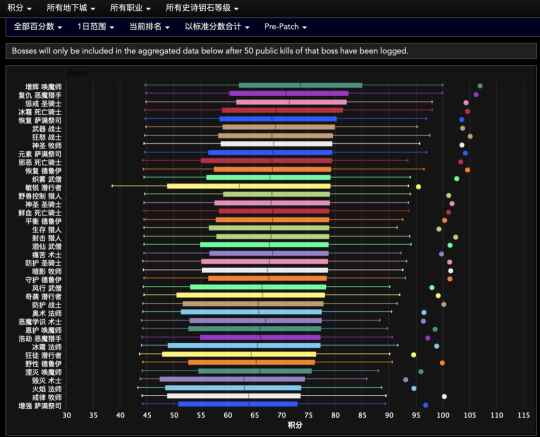The width and height of the screenshot is (540, 437).
Task: Click the 痛苦 术士 label
Action: click(47, 255)
